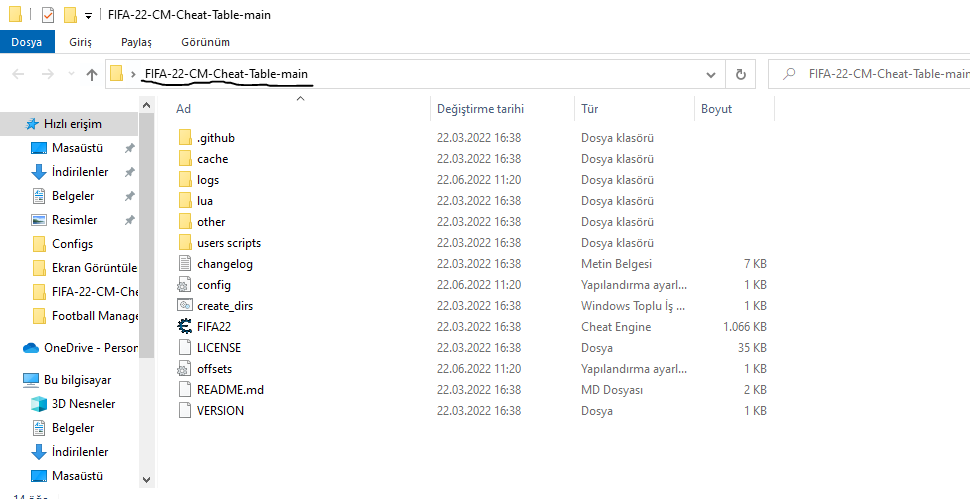Screen dimensions: 970x499
Task: Click the Bu bilgisayar computer icon
Action: (31, 380)
